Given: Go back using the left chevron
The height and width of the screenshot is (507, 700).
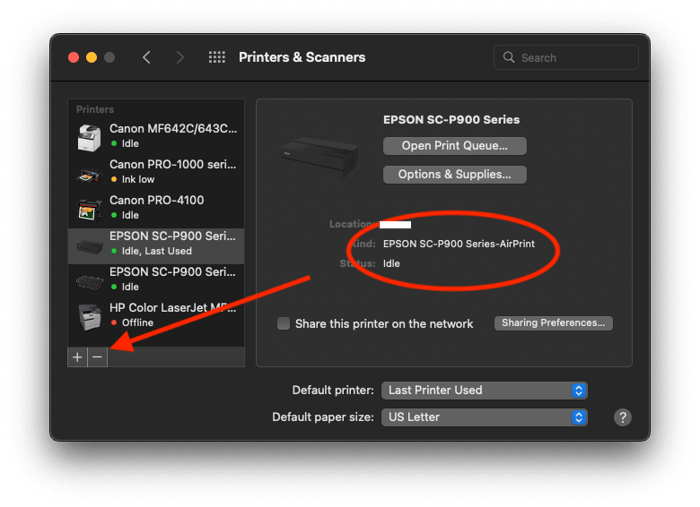Looking at the screenshot, I should tap(147, 58).
